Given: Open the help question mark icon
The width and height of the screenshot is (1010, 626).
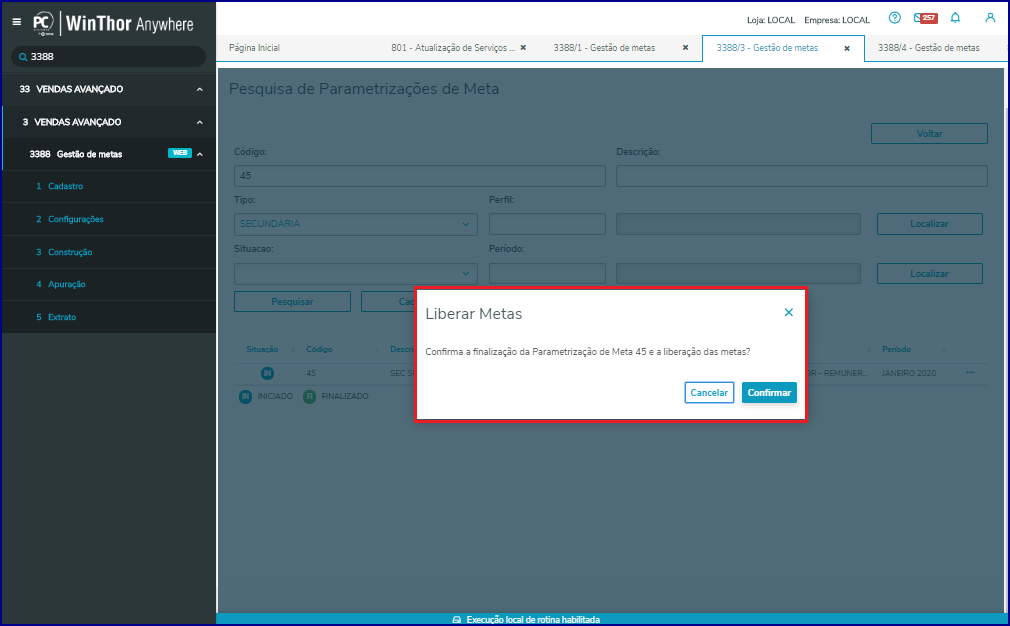Looking at the screenshot, I should pyautogui.click(x=895, y=18).
